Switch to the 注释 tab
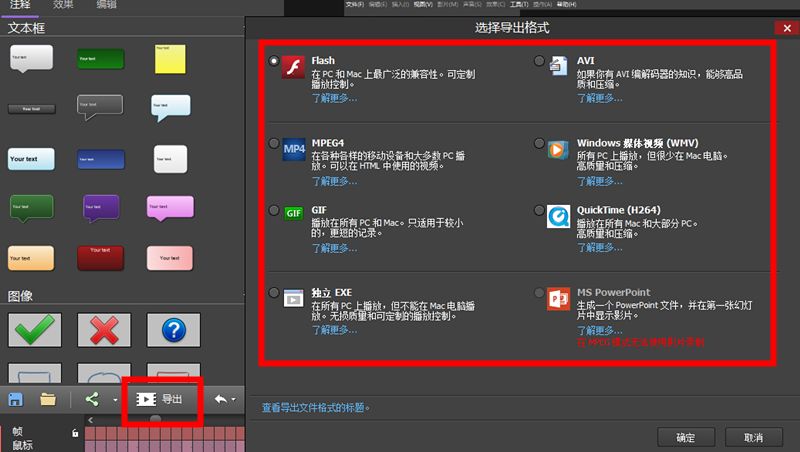The height and width of the screenshot is (452, 800). 20,5
